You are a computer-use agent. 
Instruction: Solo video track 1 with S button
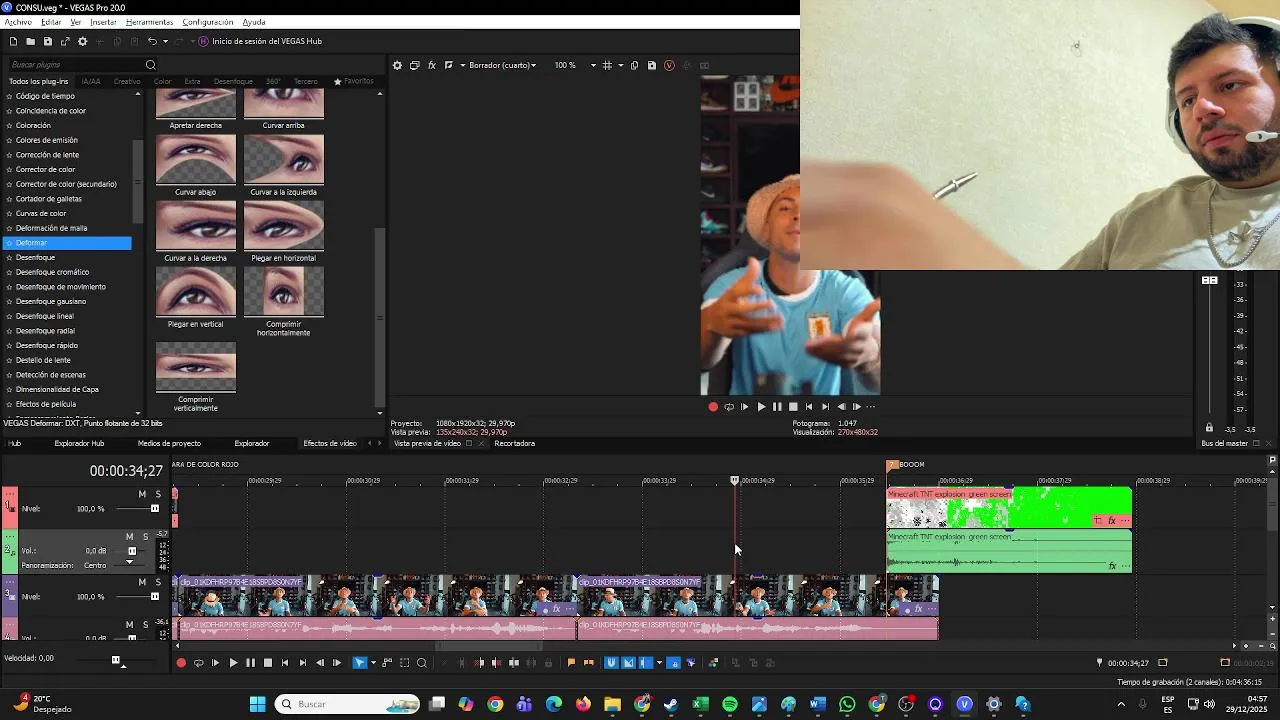(158, 494)
